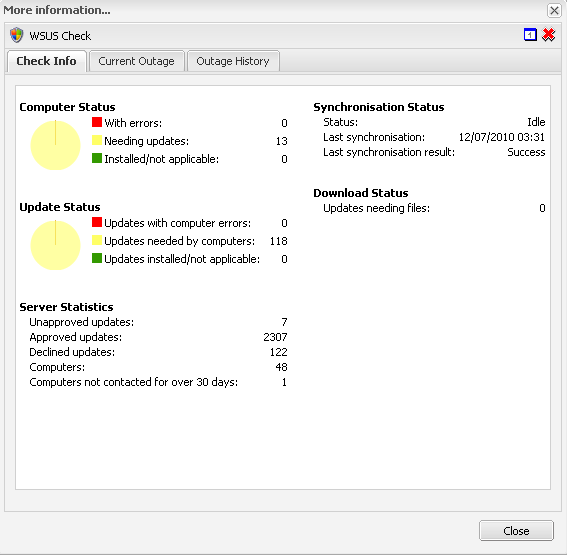Click the 'Unapproved updates:' label
The height and width of the screenshot is (555, 567).
(82, 322)
